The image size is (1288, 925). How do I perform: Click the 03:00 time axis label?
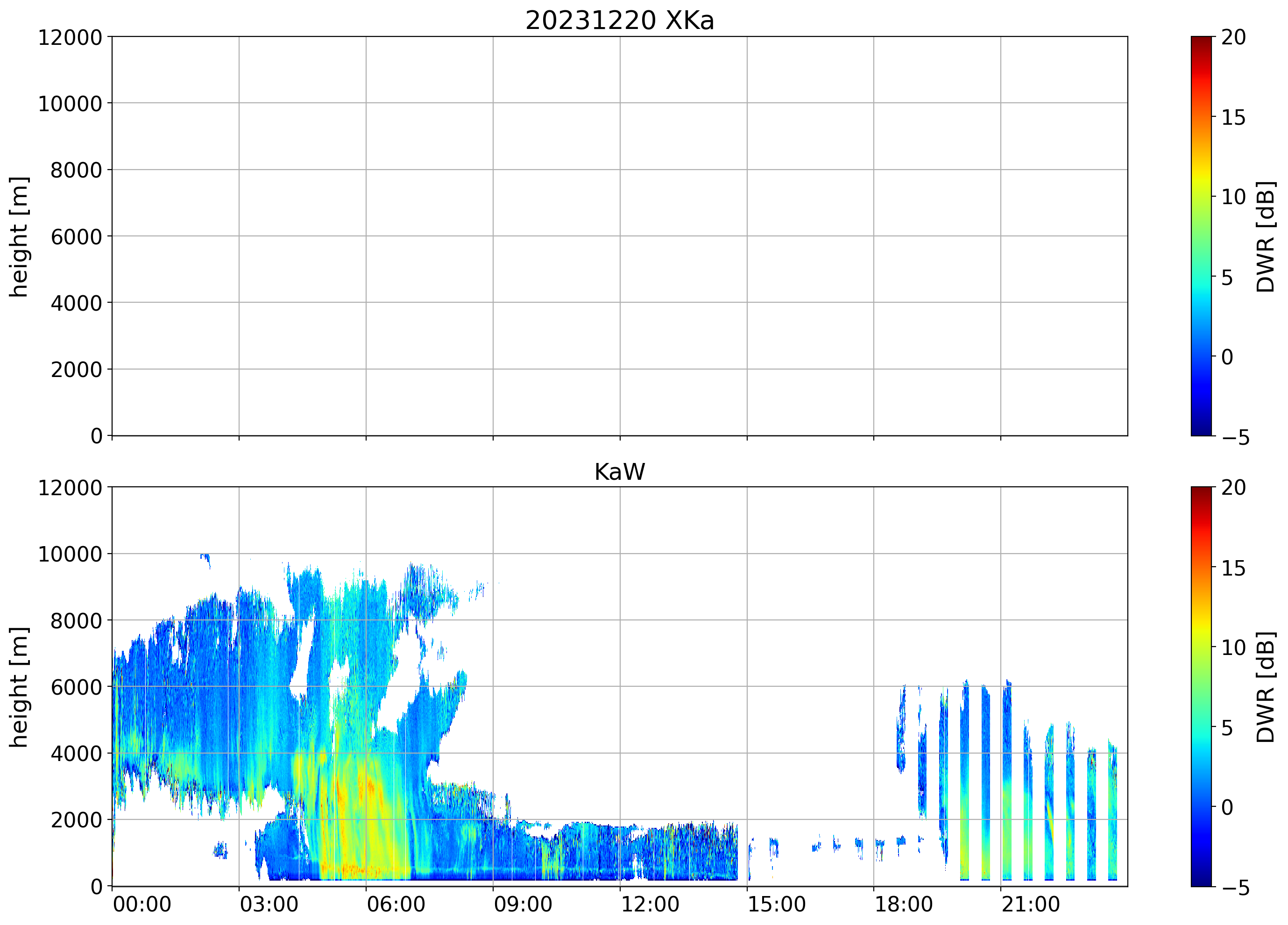(269, 904)
